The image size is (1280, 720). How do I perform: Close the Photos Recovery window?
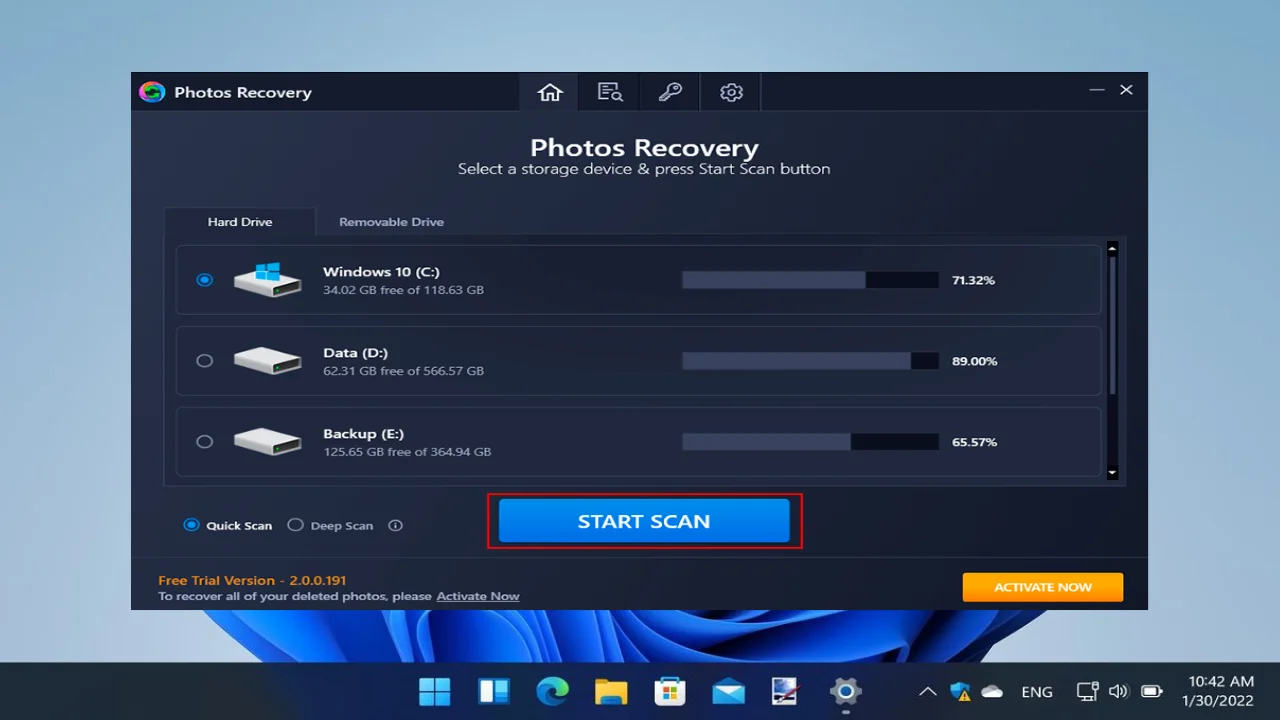(1126, 90)
